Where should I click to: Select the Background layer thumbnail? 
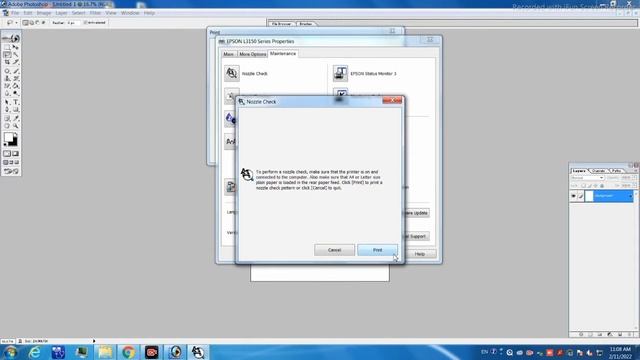click(589, 196)
